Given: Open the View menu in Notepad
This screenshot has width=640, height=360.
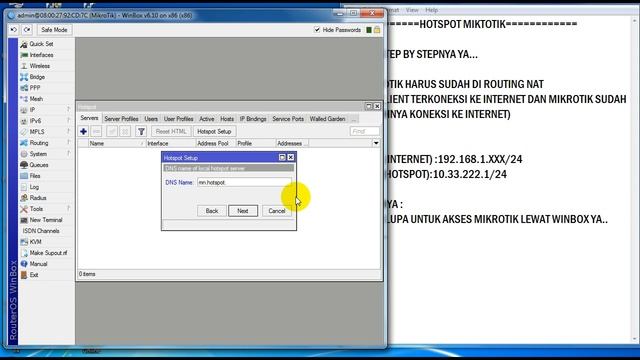Looking at the screenshot, I should [x=412, y=10].
